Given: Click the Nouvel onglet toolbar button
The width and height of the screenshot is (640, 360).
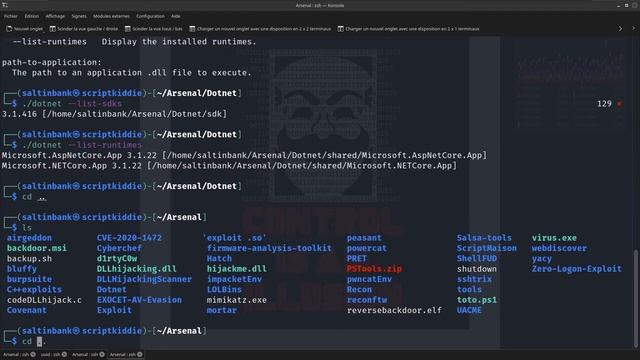Looking at the screenshot, I should coord(24,29).
